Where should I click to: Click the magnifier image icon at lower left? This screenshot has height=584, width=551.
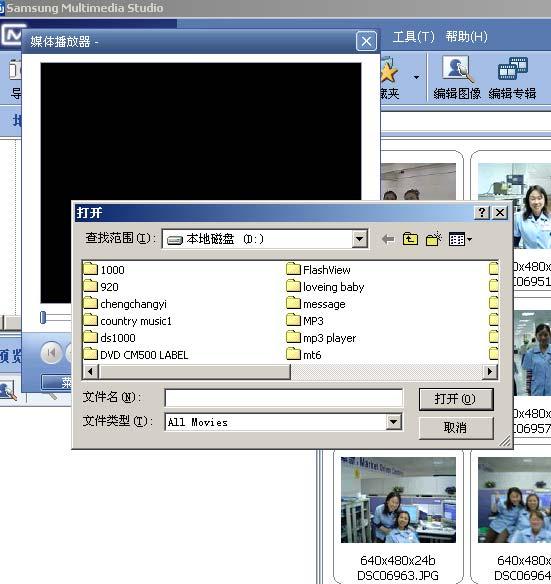tap(8, 391)
